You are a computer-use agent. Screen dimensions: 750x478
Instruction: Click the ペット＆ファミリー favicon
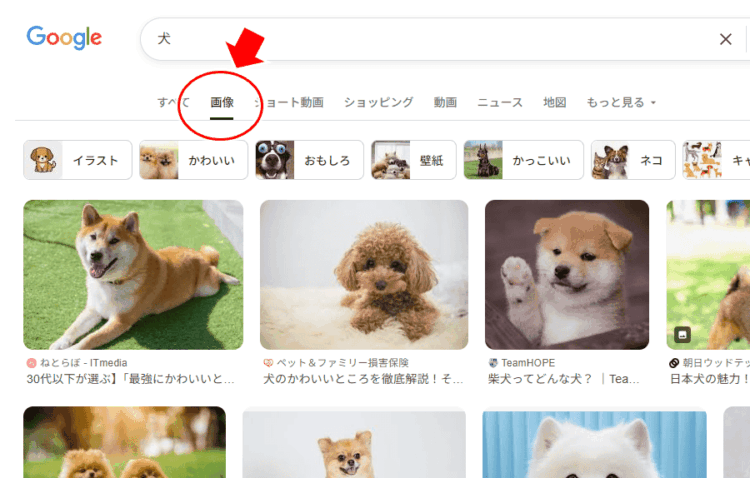(x=268, y=363)
